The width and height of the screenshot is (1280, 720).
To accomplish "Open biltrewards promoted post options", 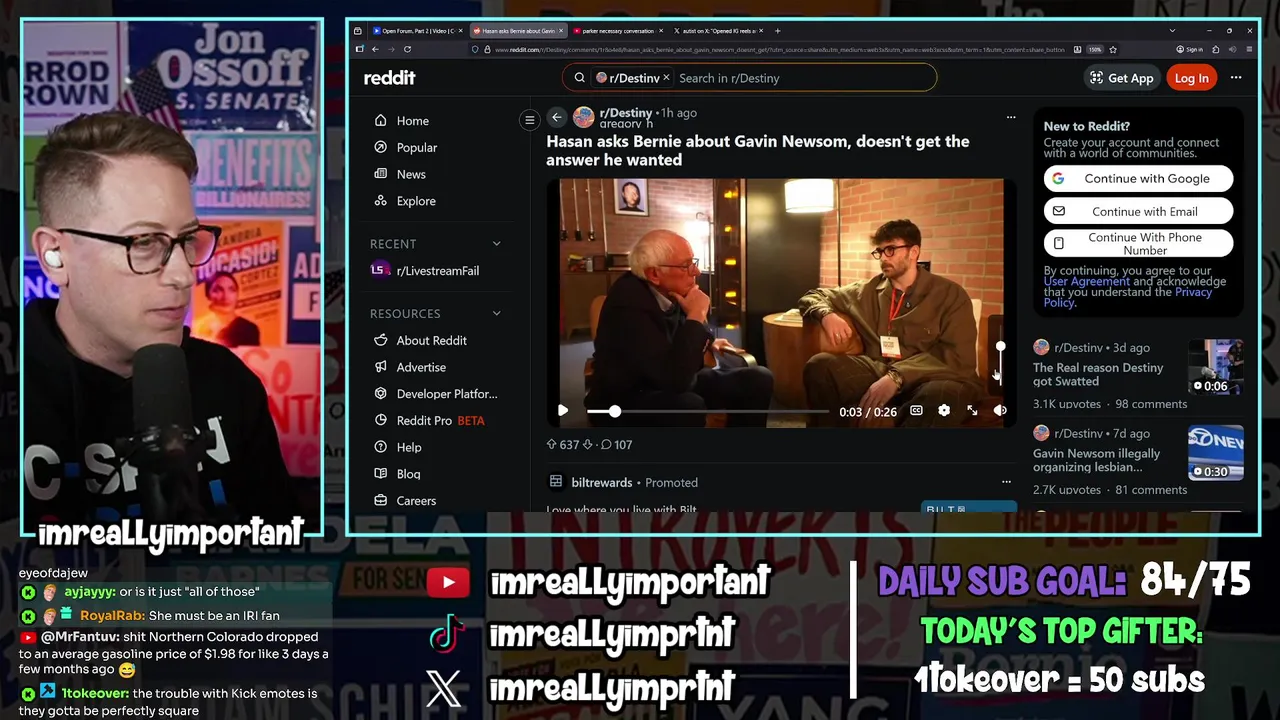I will click(x=1006, y=482).
